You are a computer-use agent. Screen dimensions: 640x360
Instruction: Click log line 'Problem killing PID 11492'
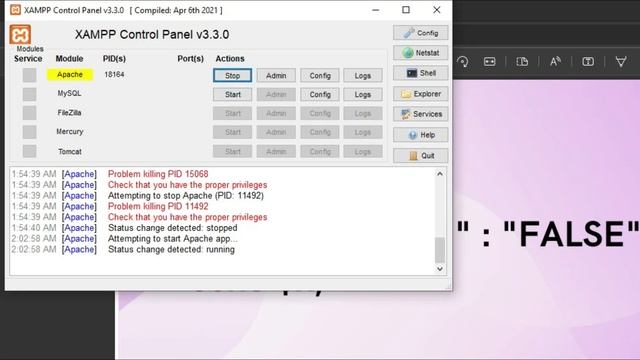click(158, 206)
